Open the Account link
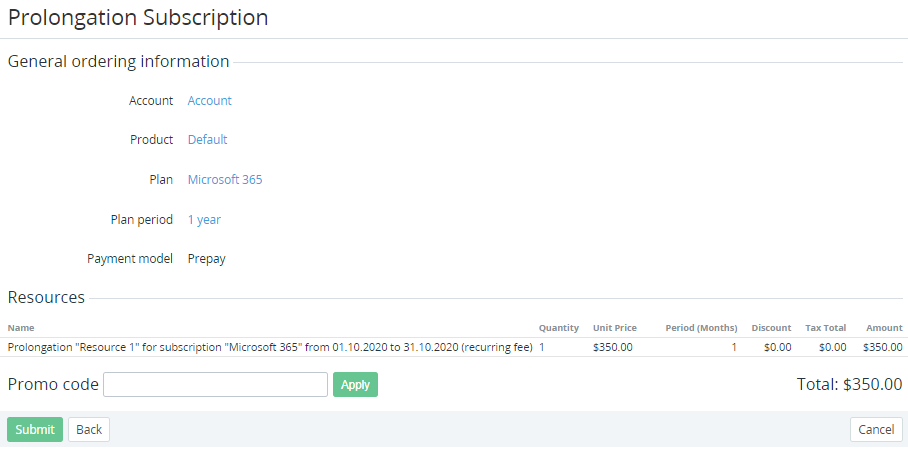This screenshot has height=454, width=908. 209,101
